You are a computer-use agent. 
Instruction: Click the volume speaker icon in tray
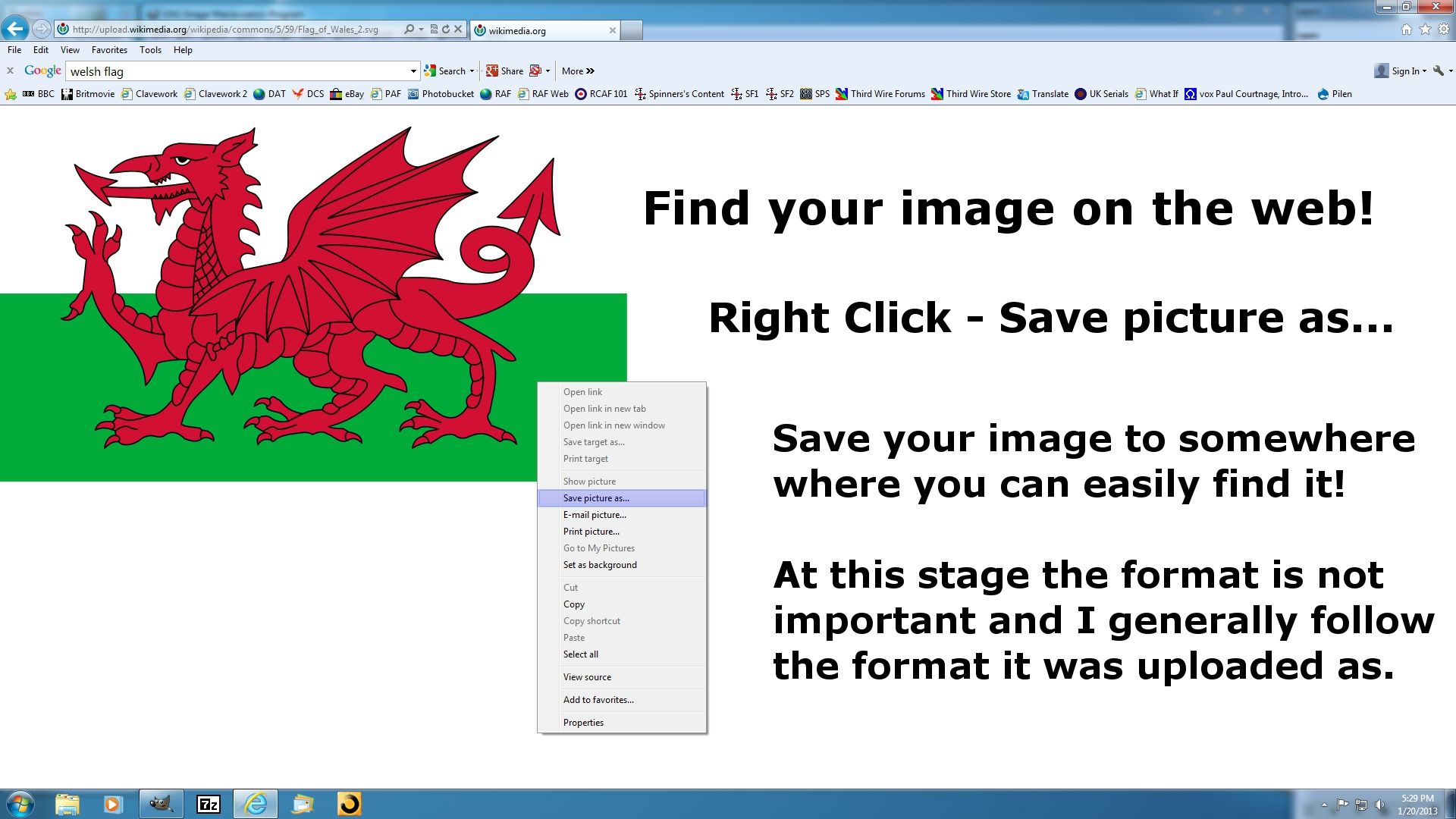(x=1379, y=805)
